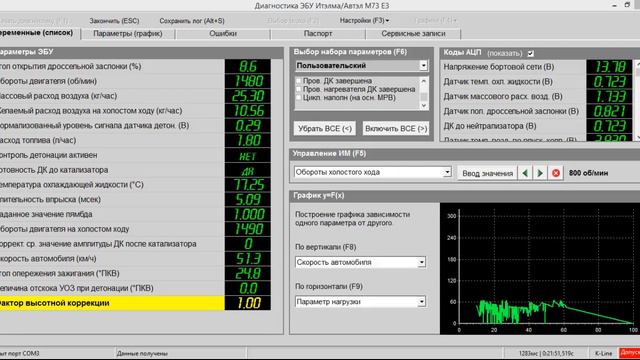
Task: Expand the Скорость автомобиля vertical axis dropdown
Action: (422, 262)
